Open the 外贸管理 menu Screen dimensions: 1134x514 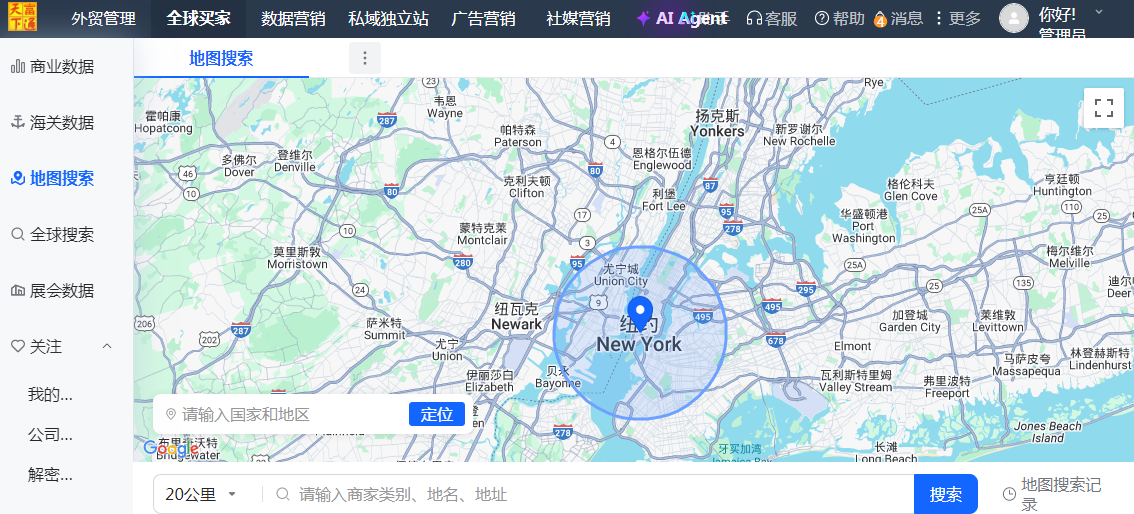[103, 19]
